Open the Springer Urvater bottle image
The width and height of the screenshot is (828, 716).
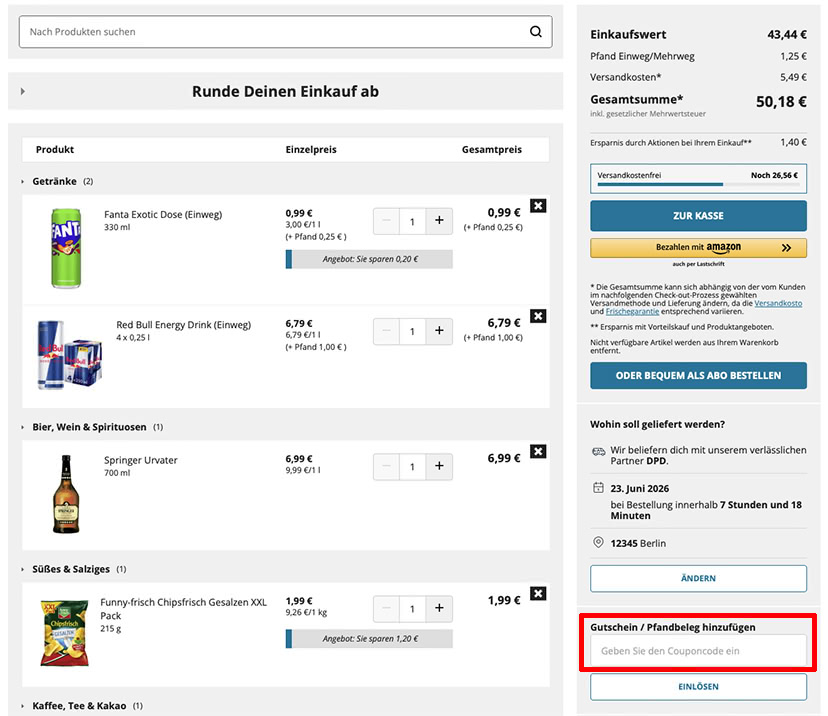[66, 494]
